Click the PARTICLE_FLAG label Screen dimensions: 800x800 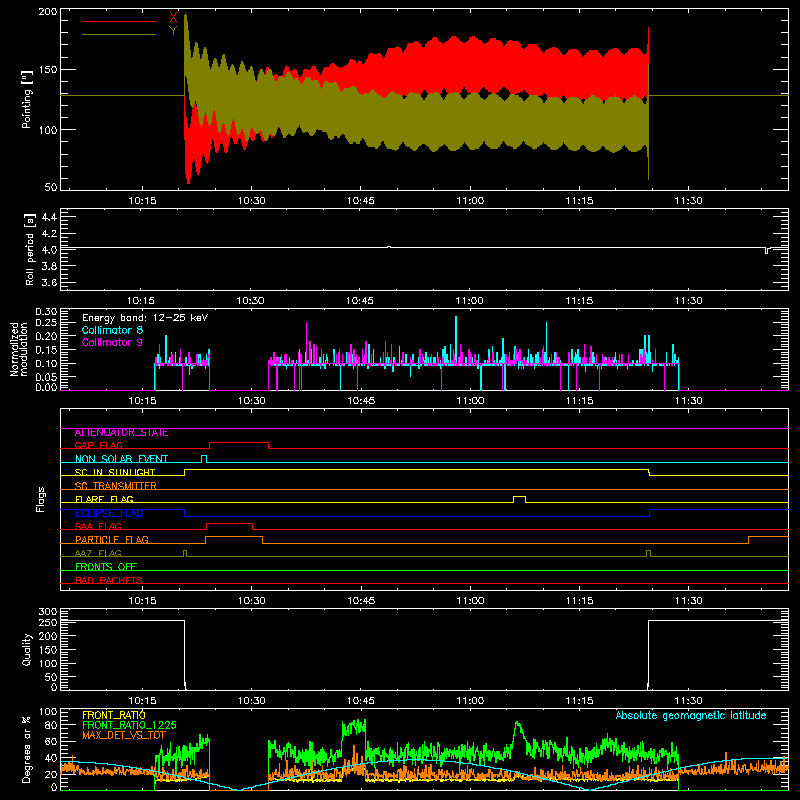click(112, 539)
